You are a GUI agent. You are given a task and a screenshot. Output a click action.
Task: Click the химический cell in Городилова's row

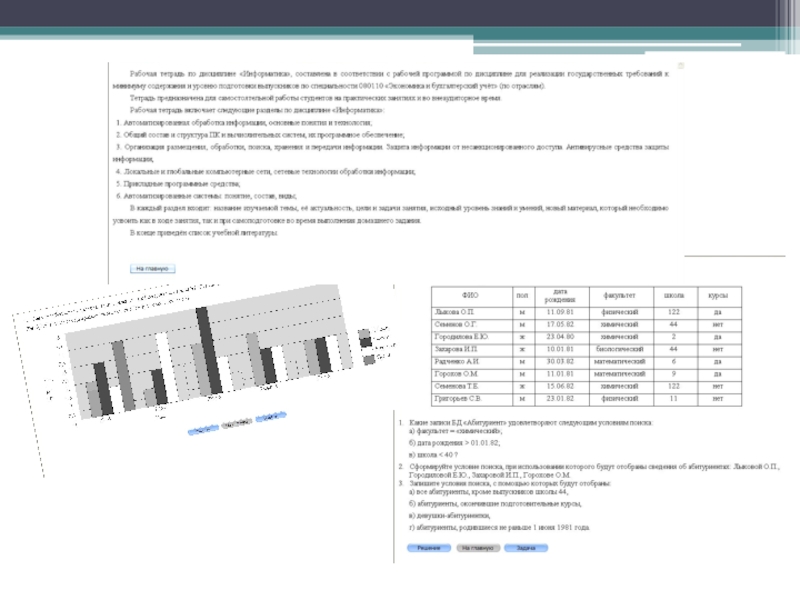(x=620, y=337)
